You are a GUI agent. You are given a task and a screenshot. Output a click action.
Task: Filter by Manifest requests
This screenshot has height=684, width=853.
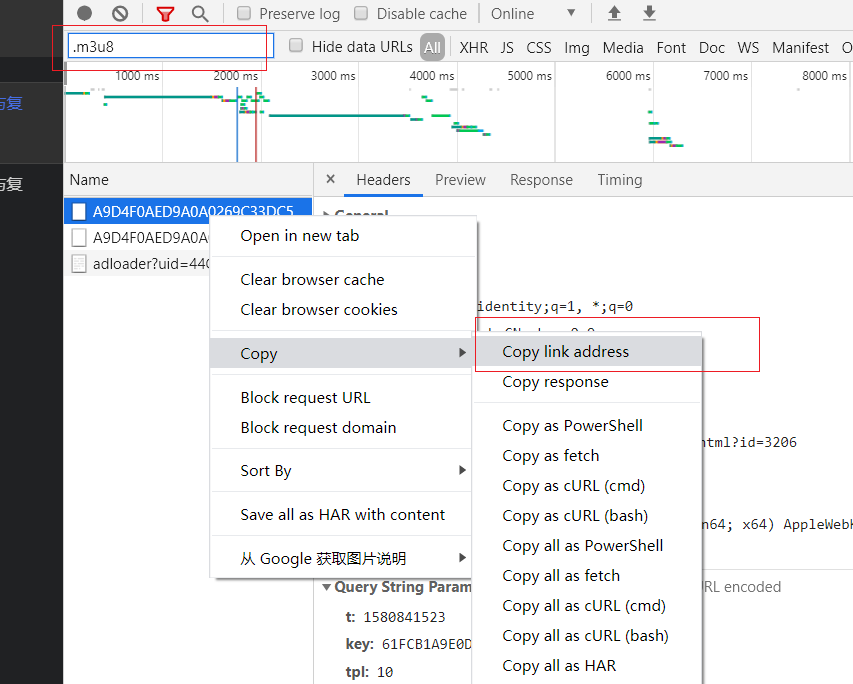[800, 48]
